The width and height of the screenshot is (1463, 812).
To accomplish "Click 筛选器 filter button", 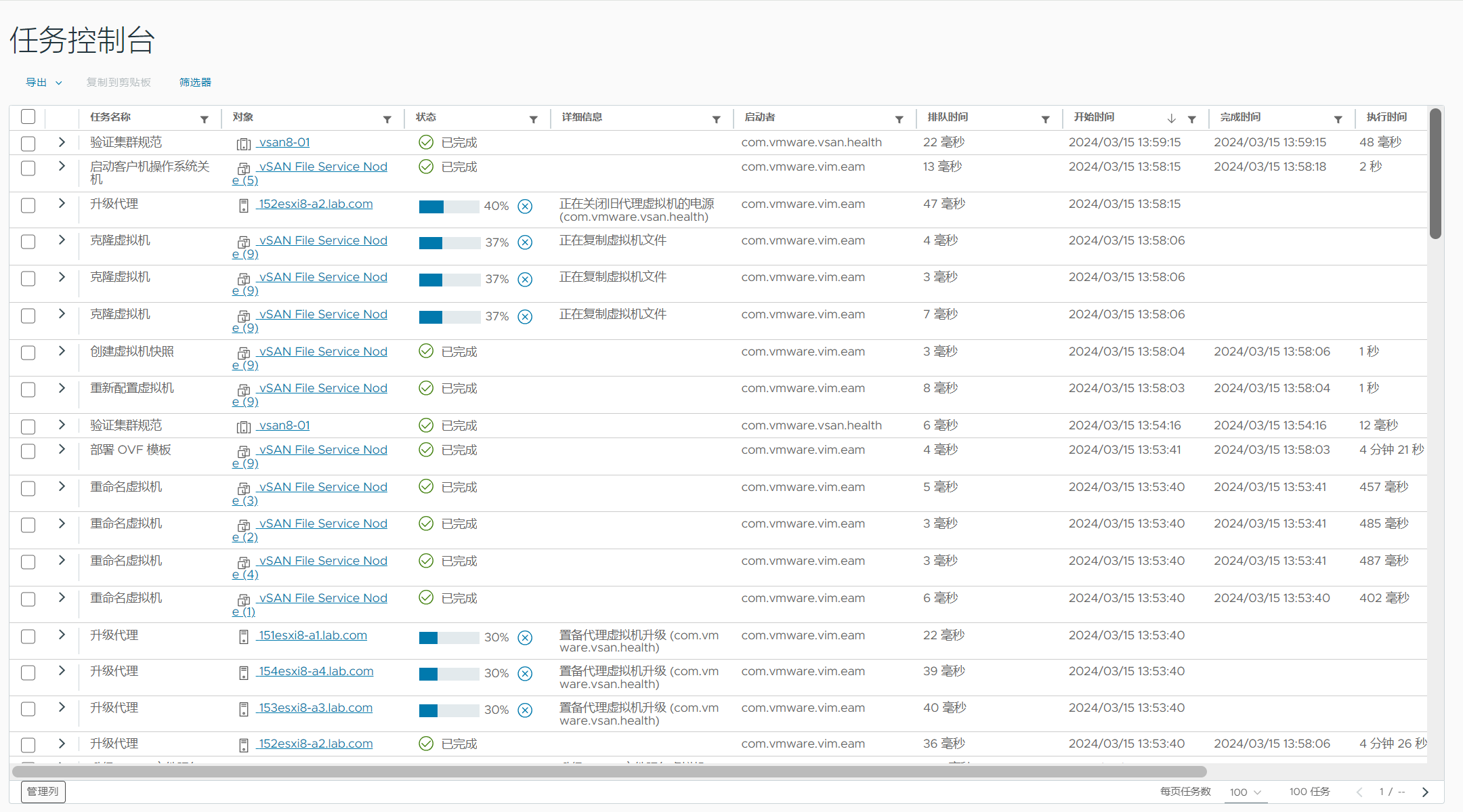I will 195,82.
